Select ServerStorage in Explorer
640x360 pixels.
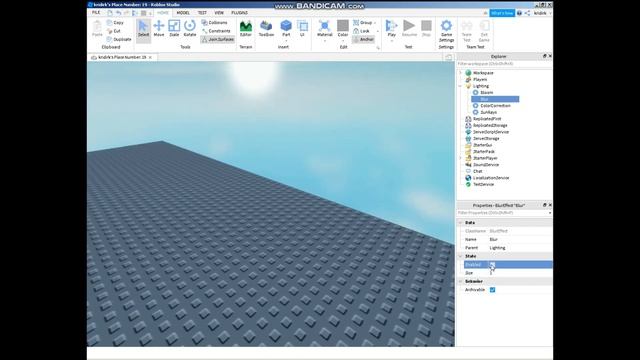pyautogui.click(x=486, y=138)
